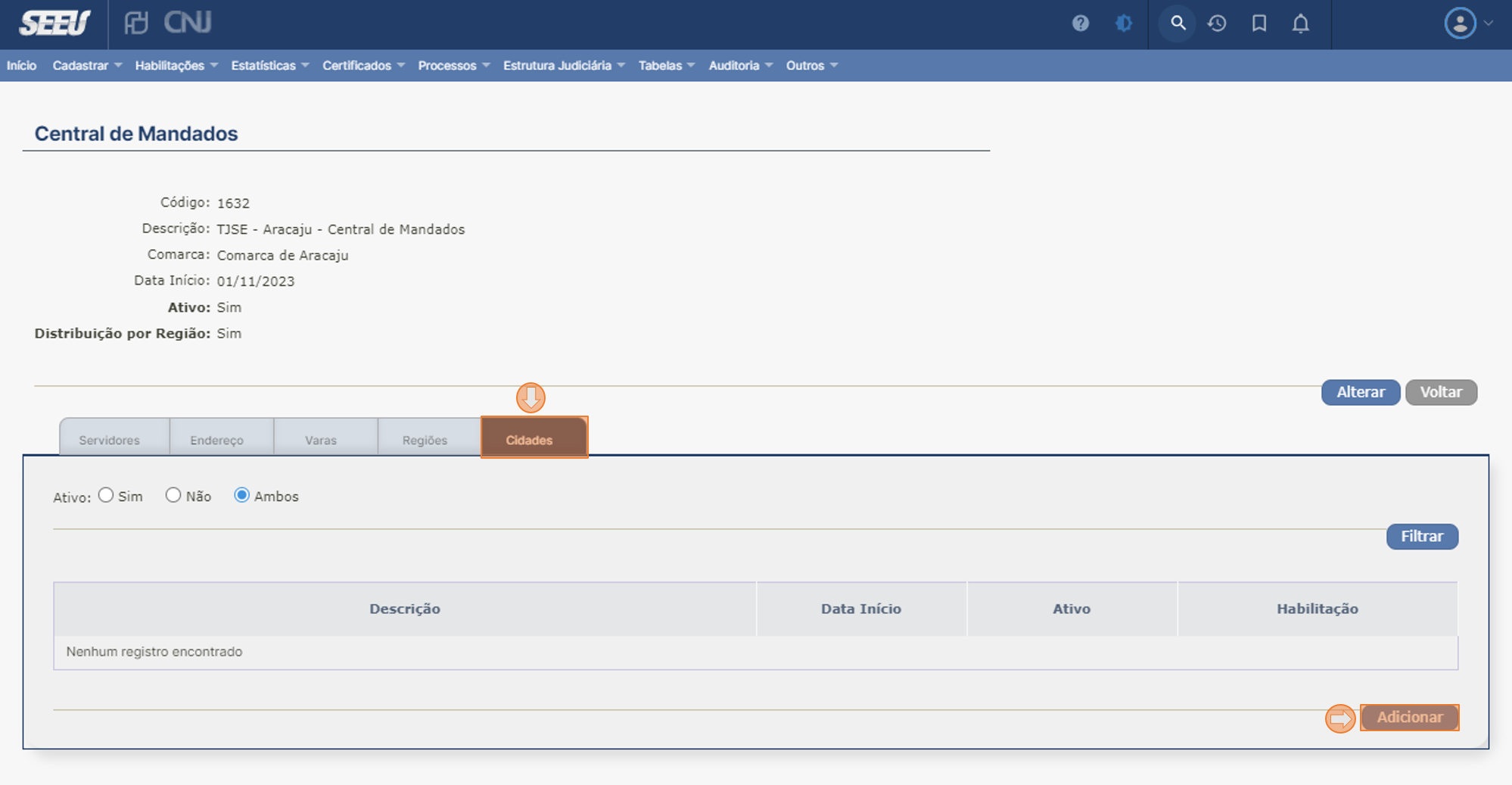Open the user profile avatar menu

(1467, 23)
